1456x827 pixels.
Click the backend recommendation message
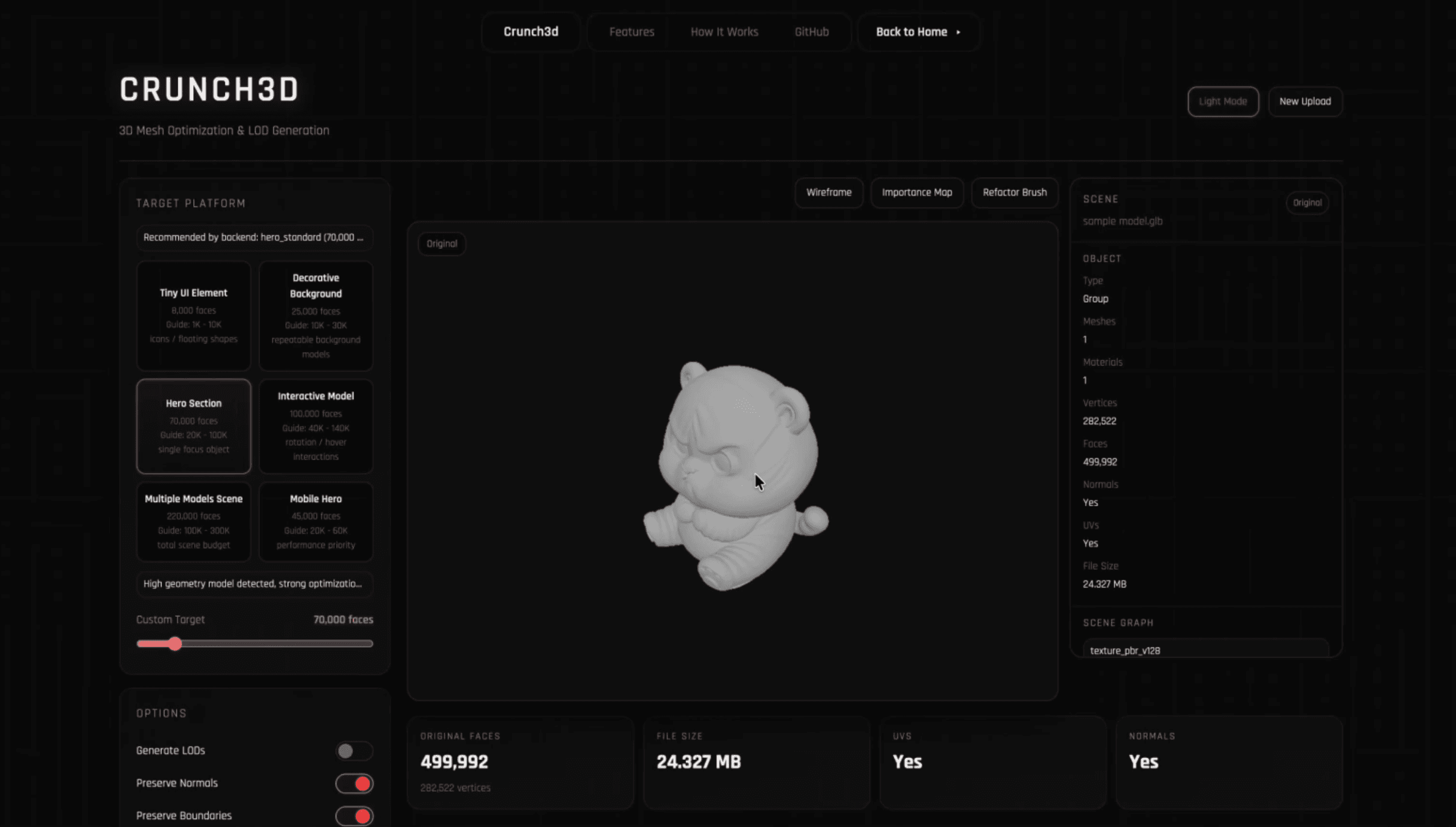pyautogui.click(x=255, y=238)
